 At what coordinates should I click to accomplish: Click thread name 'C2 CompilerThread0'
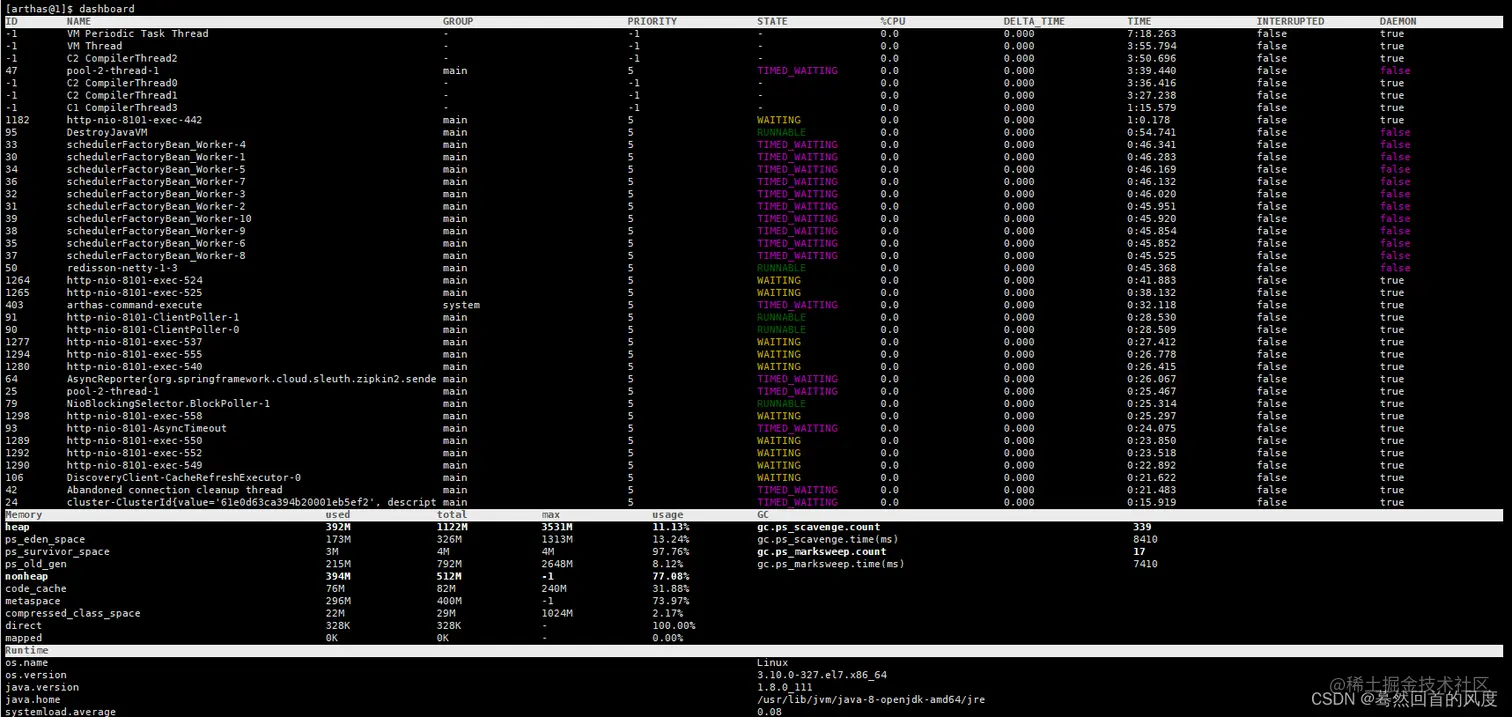(x=122, y=83)
